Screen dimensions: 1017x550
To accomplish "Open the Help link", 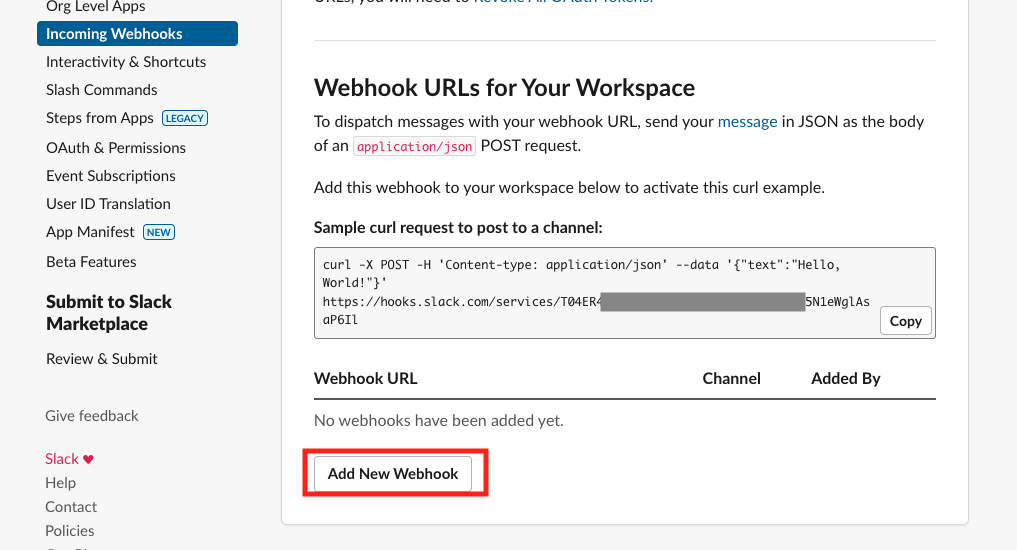I will pyautogui.click(x=60, y=483).
